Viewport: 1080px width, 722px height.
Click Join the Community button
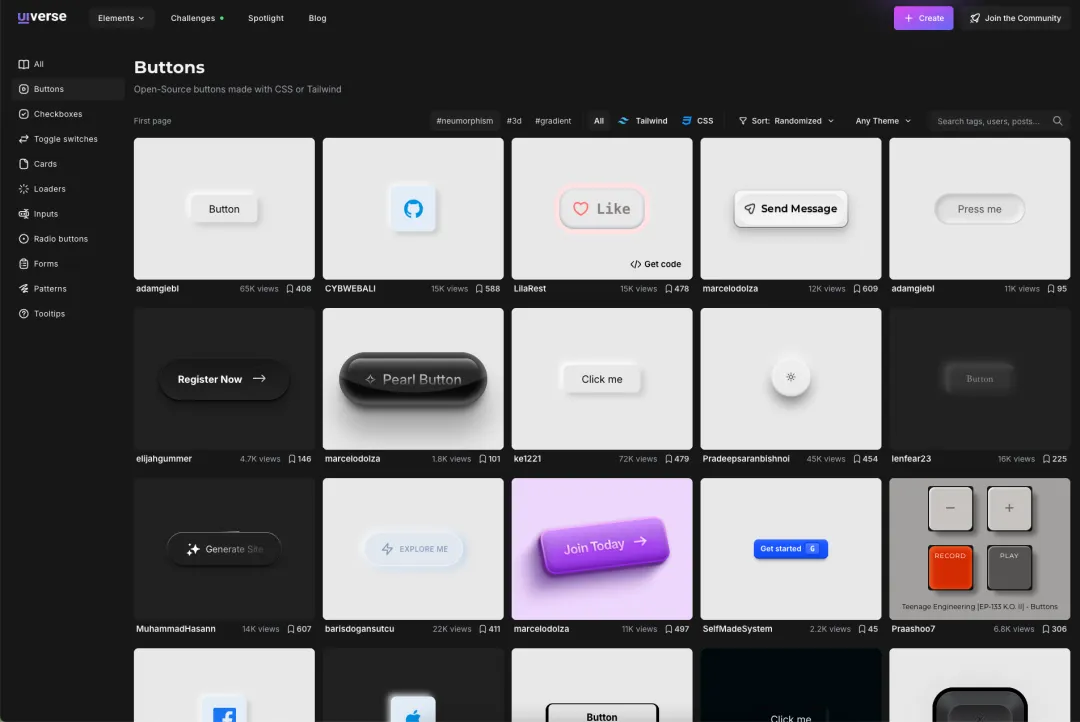1015,18
